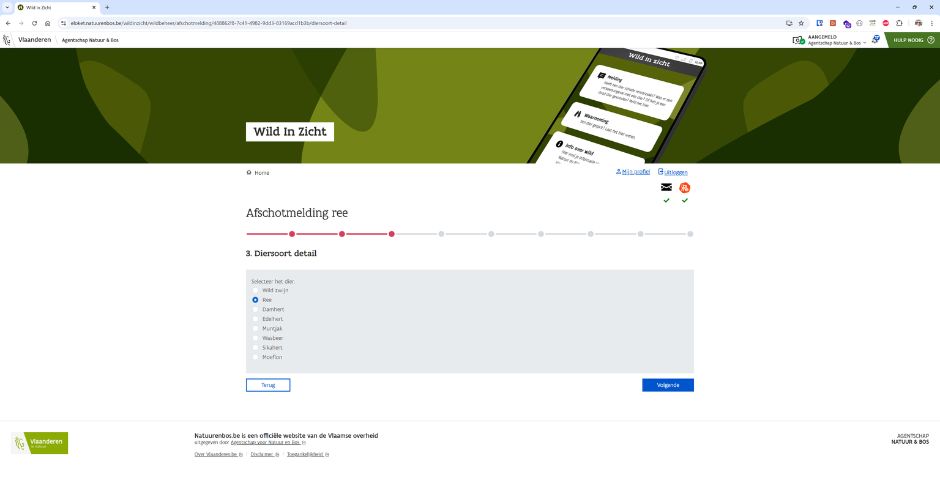This screenshot has width=940, height=500.
Task: Open the Mijn profiel link
Action: (x=633, y=172)
